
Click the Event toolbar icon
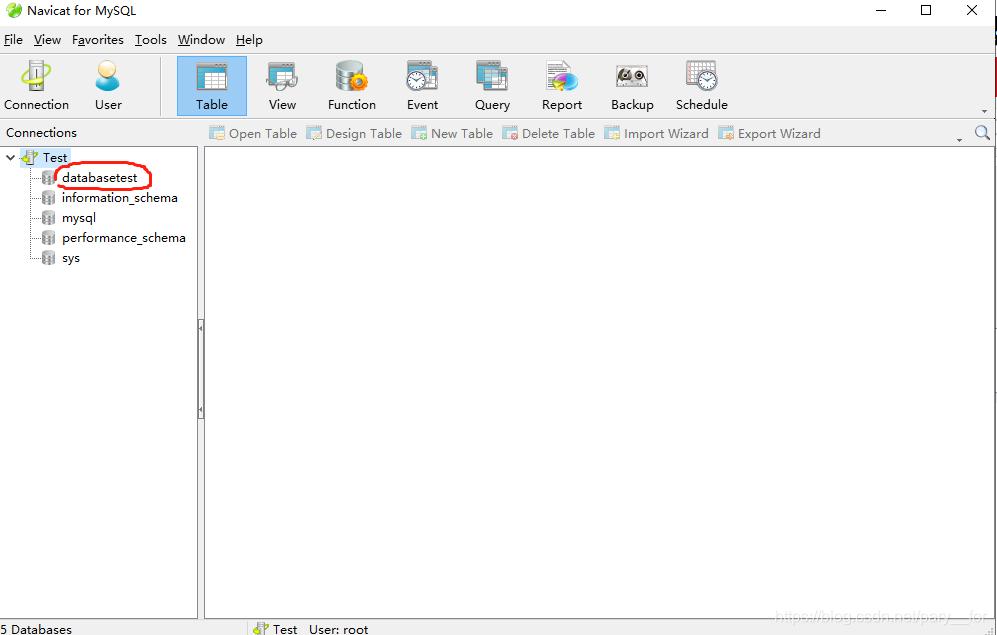[422, 85]
